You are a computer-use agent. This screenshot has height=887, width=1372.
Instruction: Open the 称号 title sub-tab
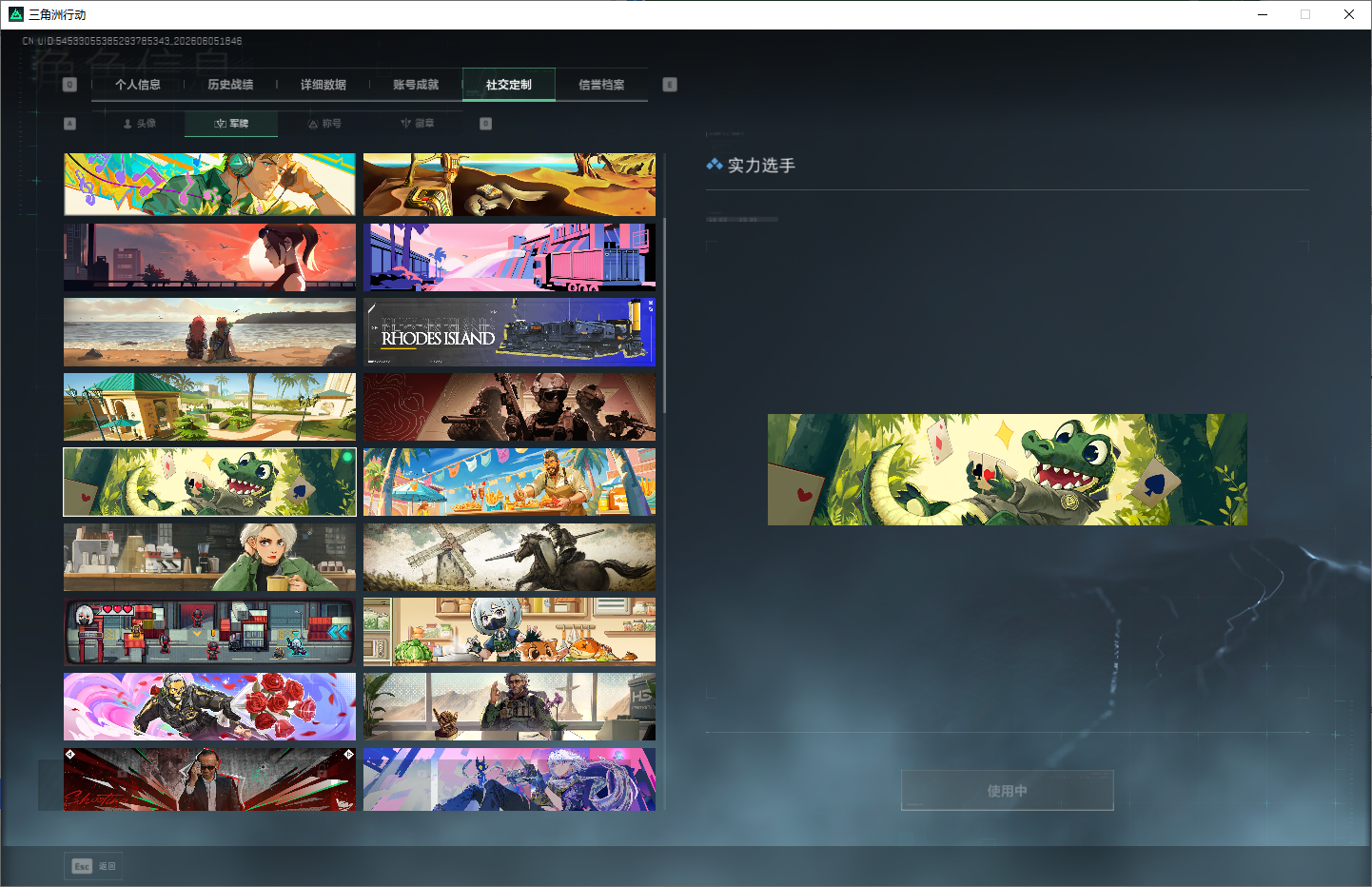(324, 124)
